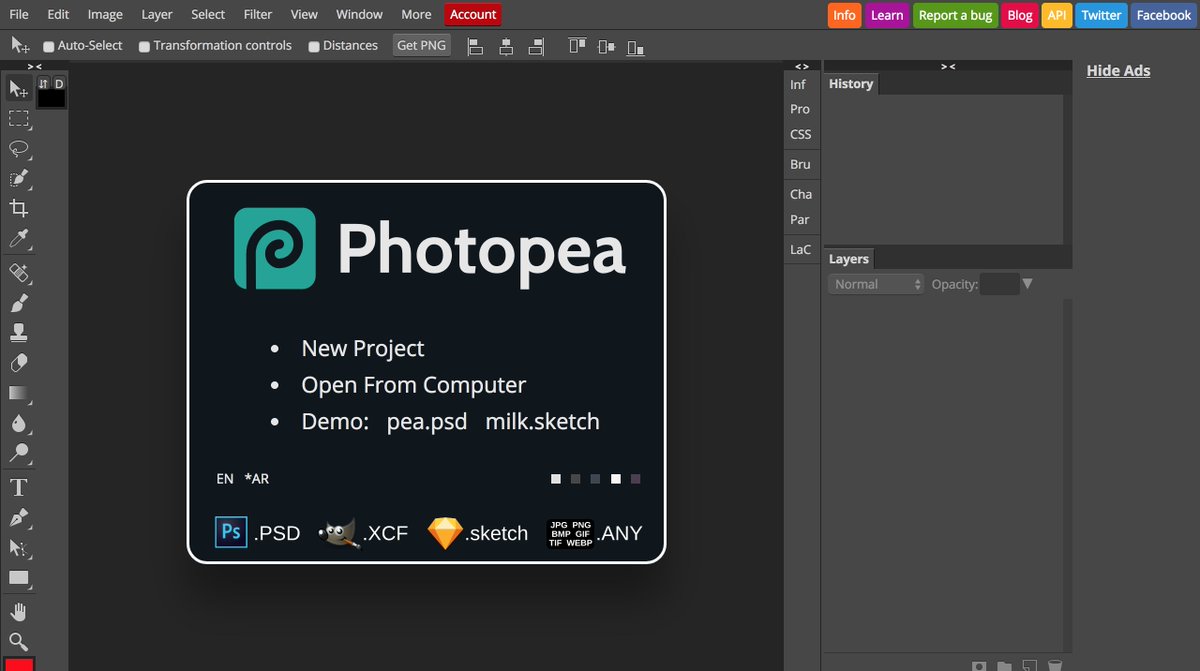Select the Path Select tool
Screen dimensions: 1200x671
pos(19,547)
